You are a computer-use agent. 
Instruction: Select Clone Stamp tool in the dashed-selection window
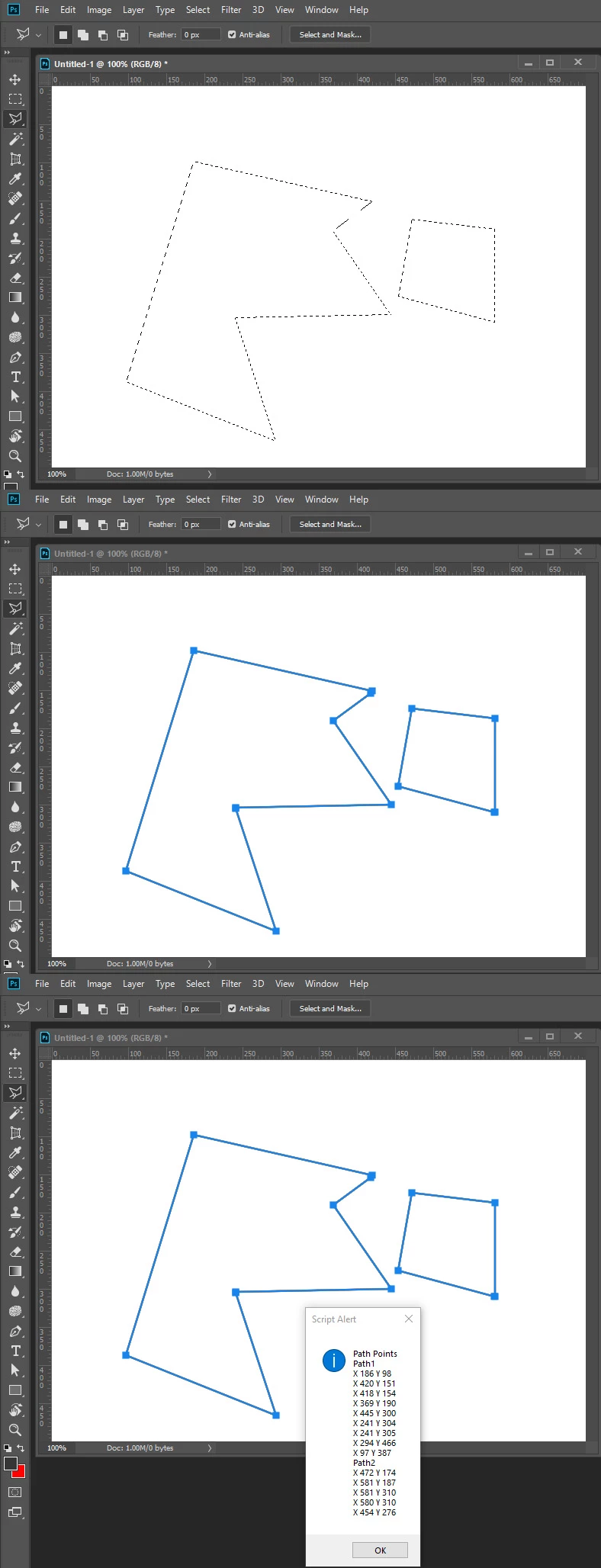14,238
